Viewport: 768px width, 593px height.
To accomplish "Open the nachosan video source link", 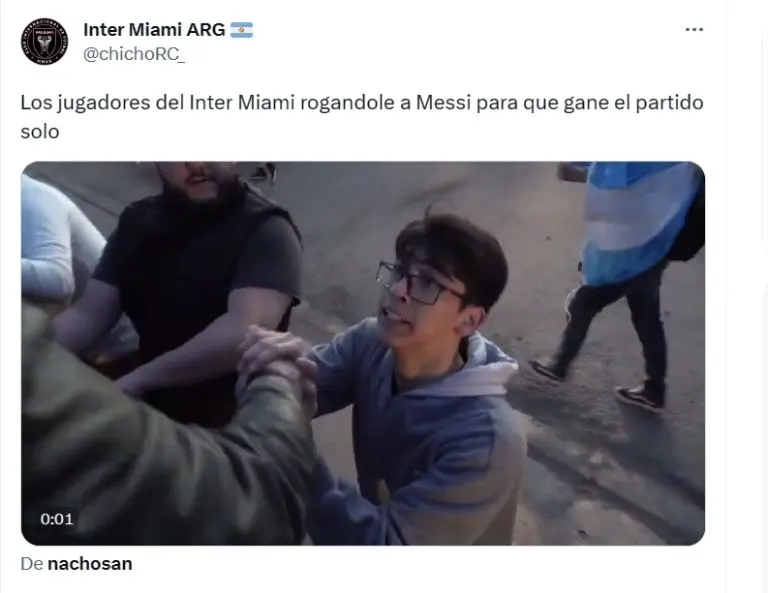I will pos(90,564).
